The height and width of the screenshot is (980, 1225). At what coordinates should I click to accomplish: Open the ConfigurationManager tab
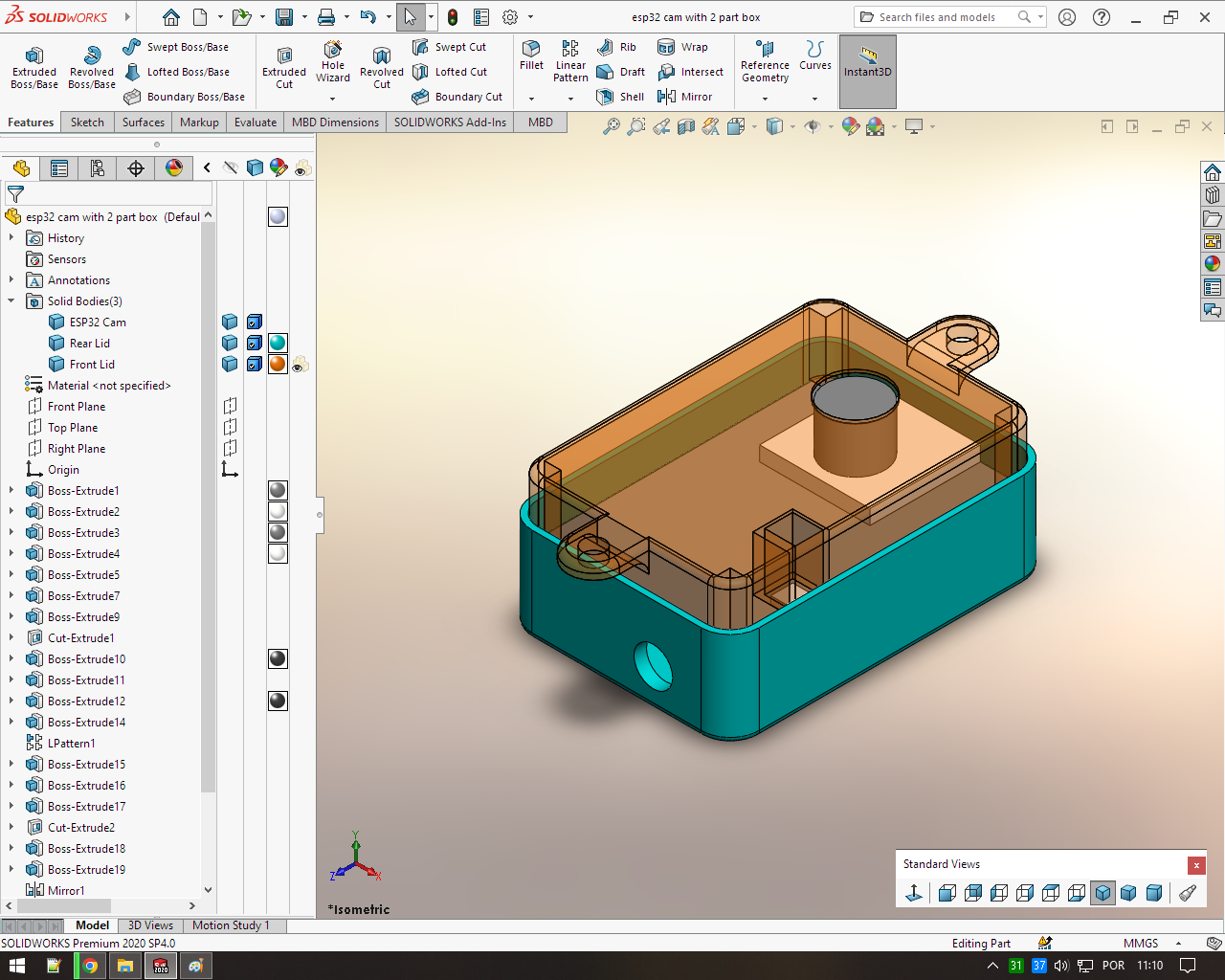coord(98,168)
